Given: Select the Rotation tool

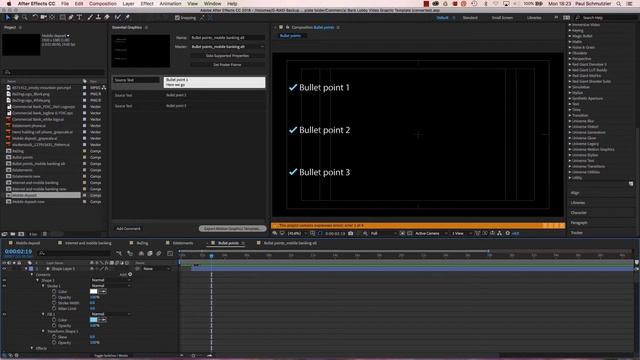Looking at the screenshot, I should click(x=35, y=17).
